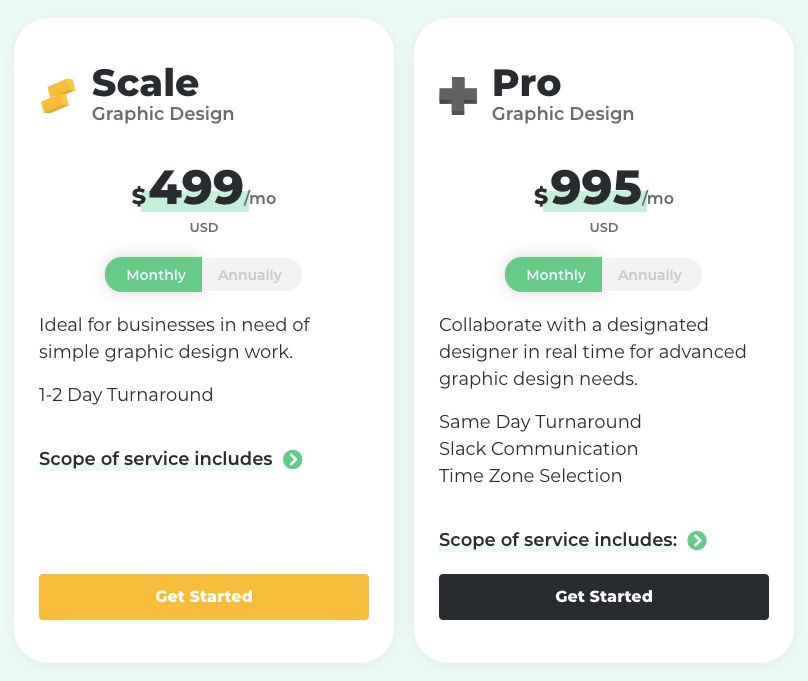This screenshot has width=808, height=681.
Task: Click the highlighted $499 price
Action: tap(197, 188)
